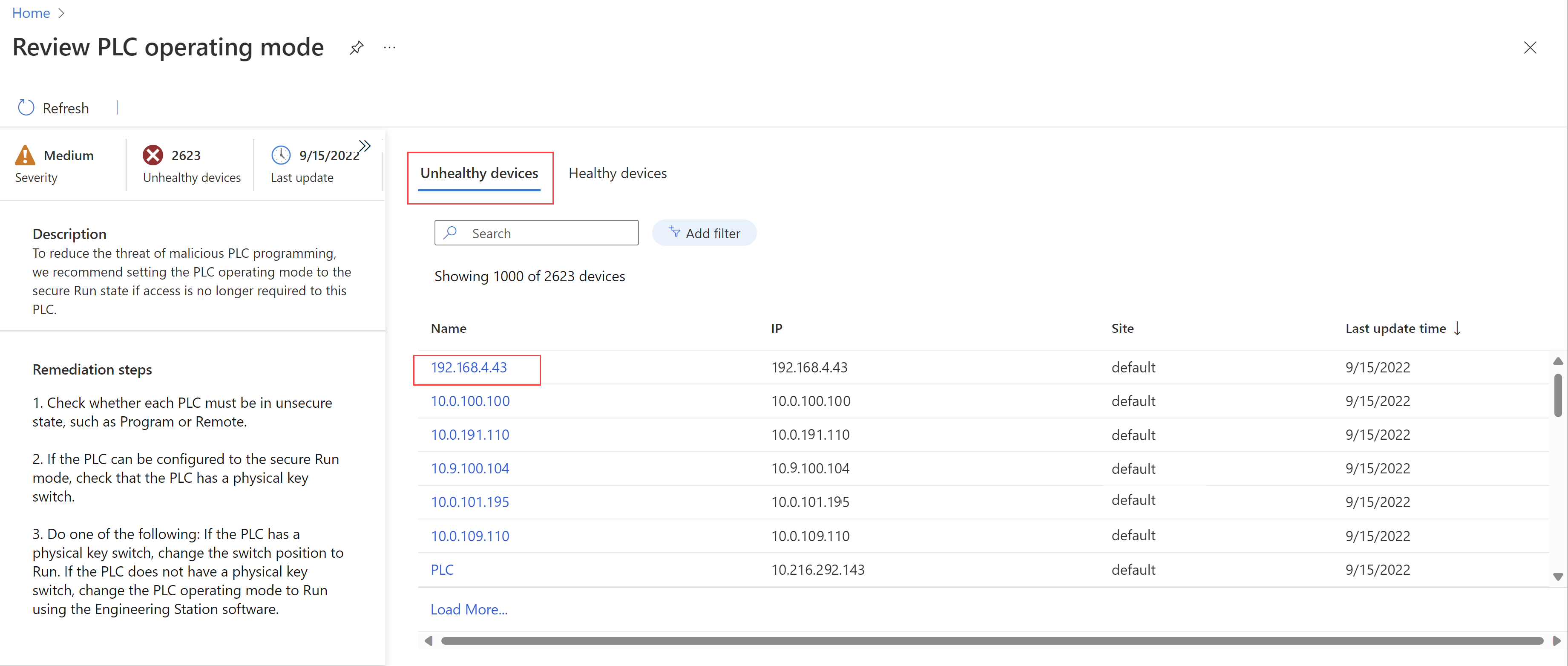Load more devices in the list

coord(468,607)
